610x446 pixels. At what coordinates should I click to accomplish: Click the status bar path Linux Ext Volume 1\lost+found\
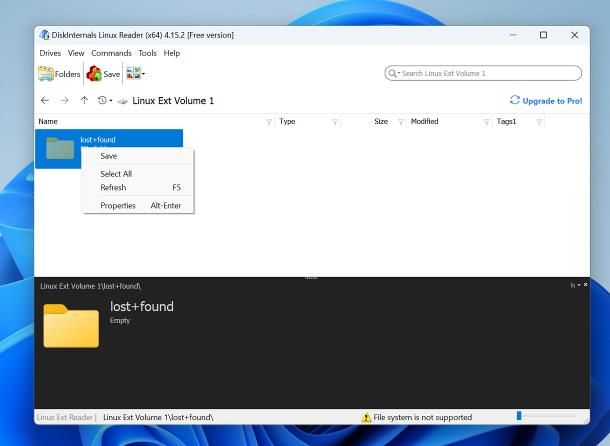[x=158, y=417]
